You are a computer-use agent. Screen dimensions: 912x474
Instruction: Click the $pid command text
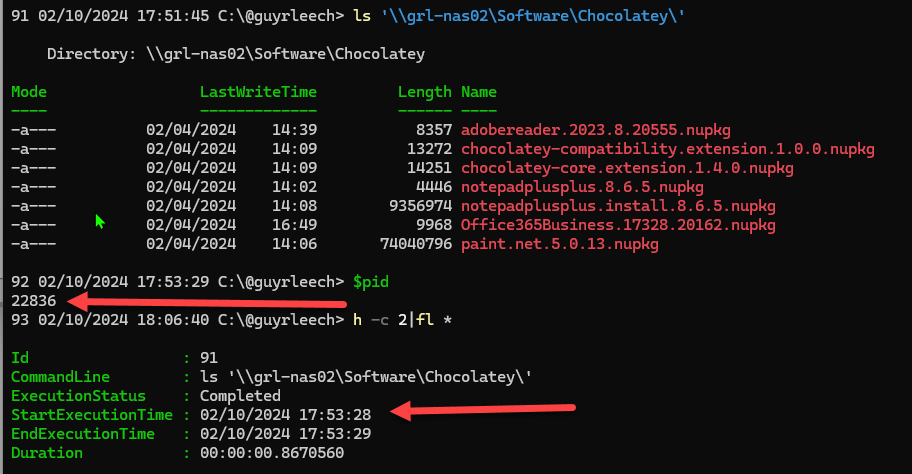pyautogui.click(x=371, y=282)
